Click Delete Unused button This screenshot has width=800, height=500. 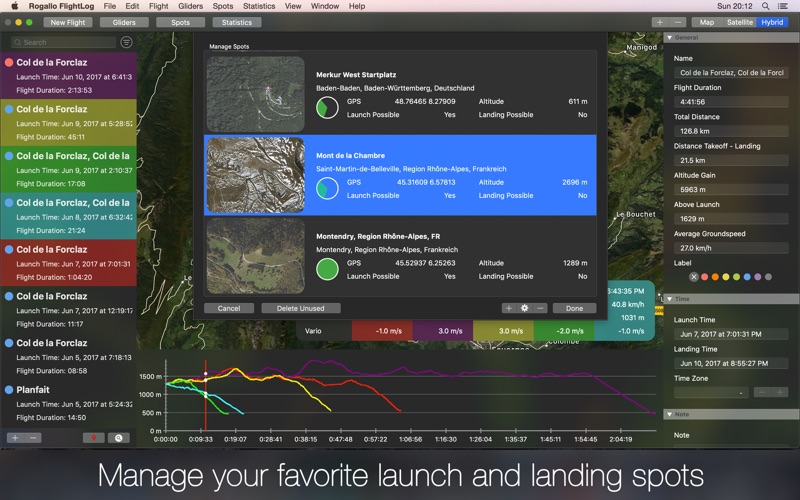tap(301, 308)
